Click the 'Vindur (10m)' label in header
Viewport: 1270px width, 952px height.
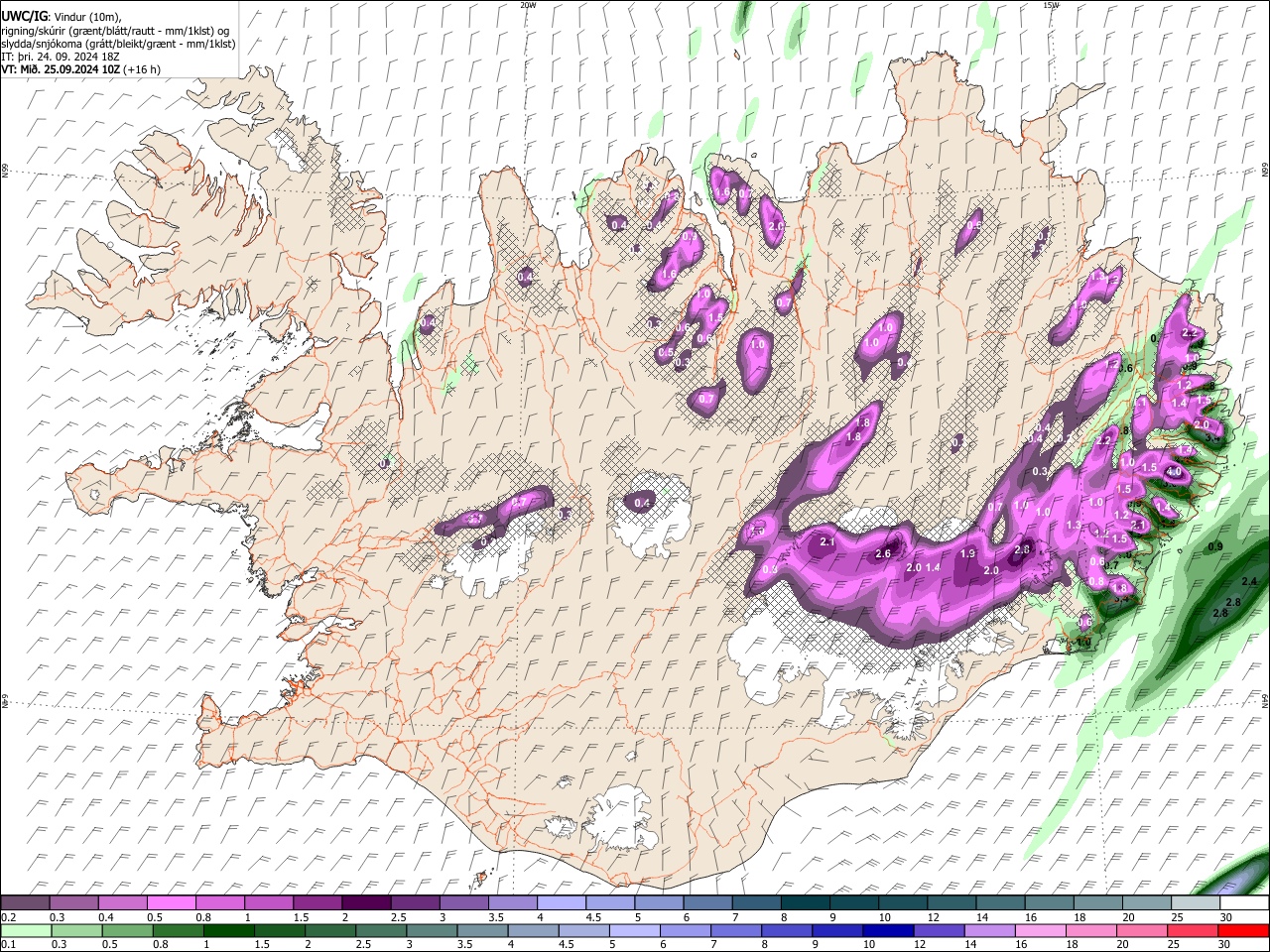click(x=85, y=16)
